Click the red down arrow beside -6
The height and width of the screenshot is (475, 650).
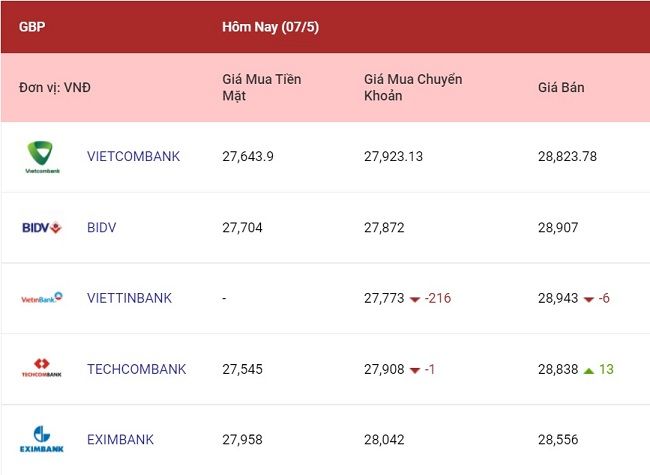[x=589, y=299]
